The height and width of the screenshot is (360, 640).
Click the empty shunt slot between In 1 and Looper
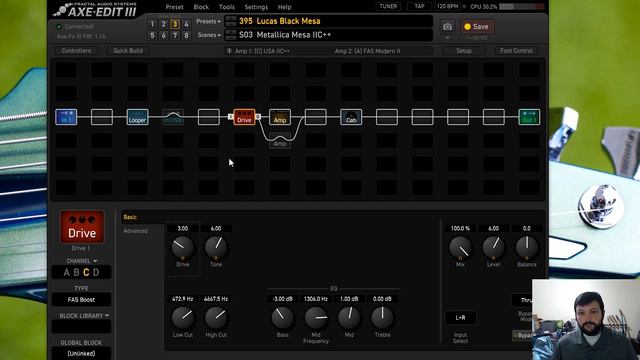point(102,117)
